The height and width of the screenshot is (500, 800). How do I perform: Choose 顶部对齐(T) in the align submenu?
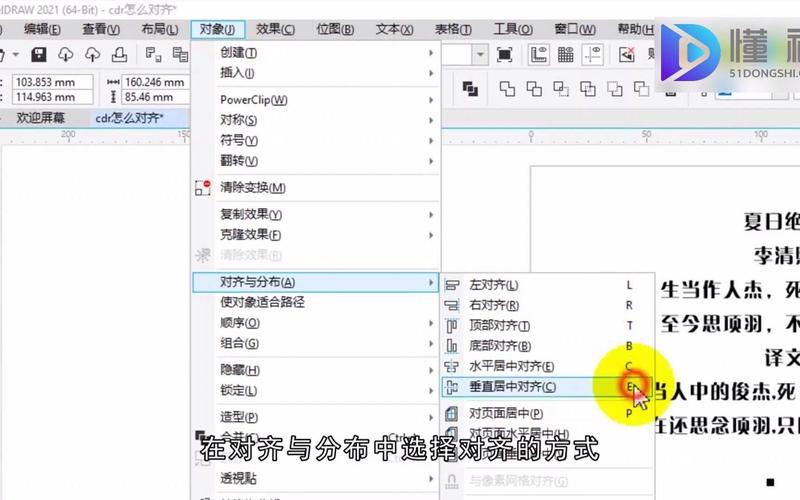point(547,326)
